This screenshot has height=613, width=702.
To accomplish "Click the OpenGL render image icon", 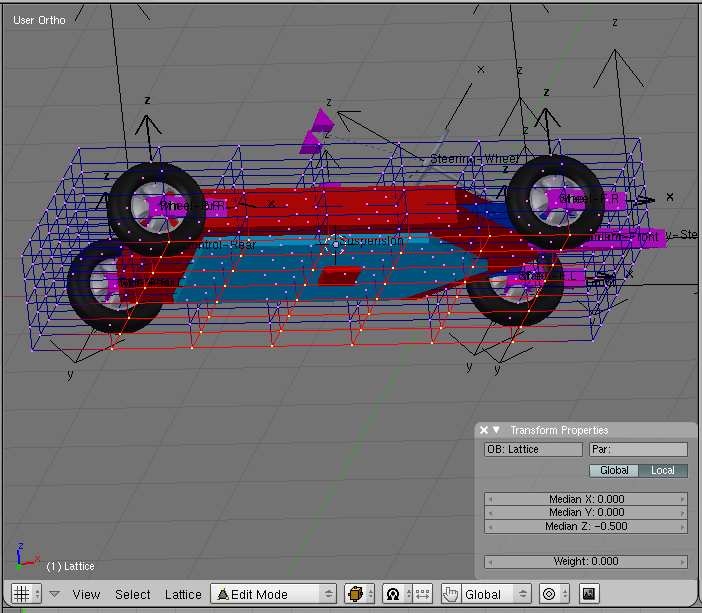I will click(589, 594).
